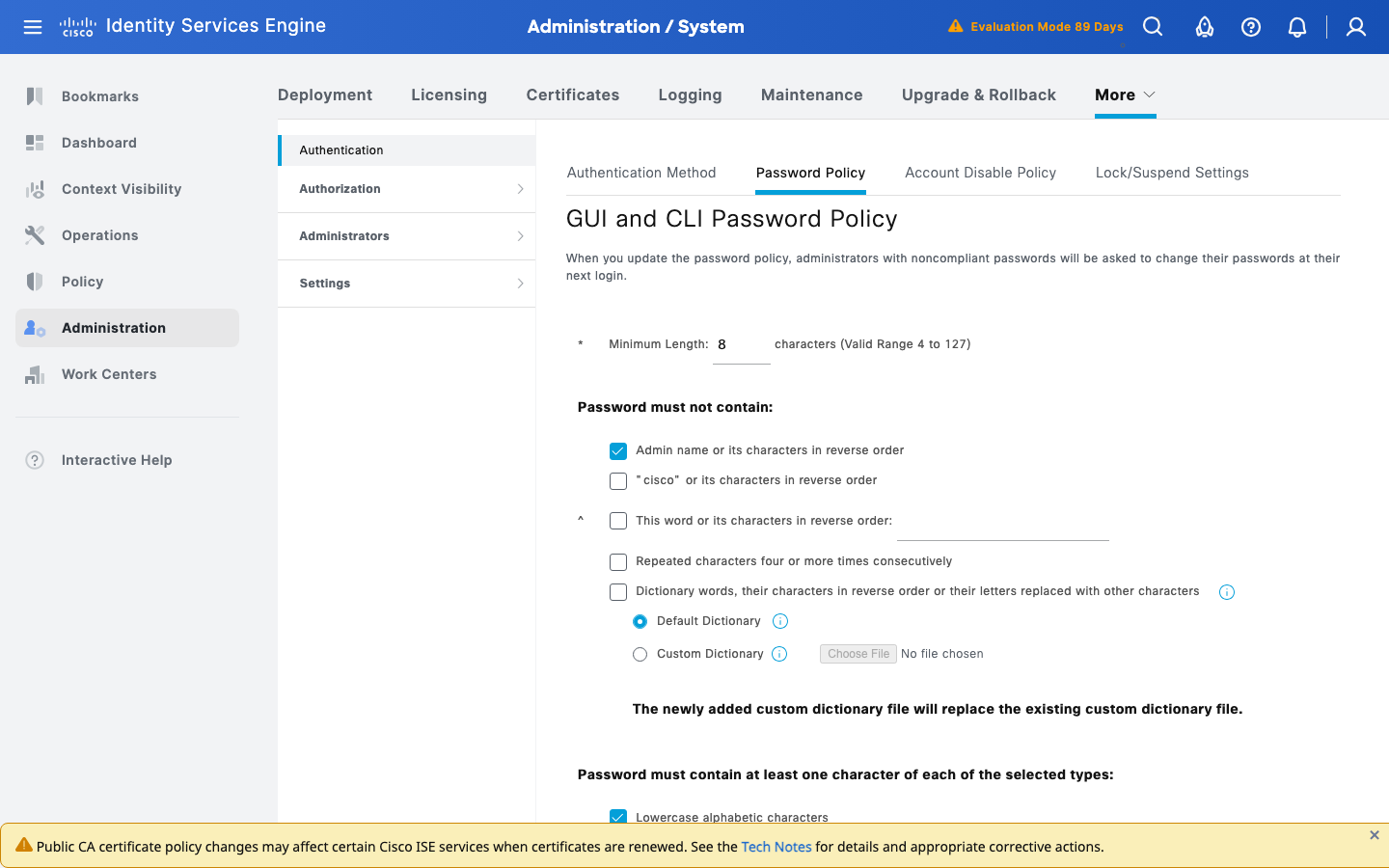The height and width of the screenshot is (868, 1389).
Task: Expand the More dropdown menu
Action: (1125, 95)
